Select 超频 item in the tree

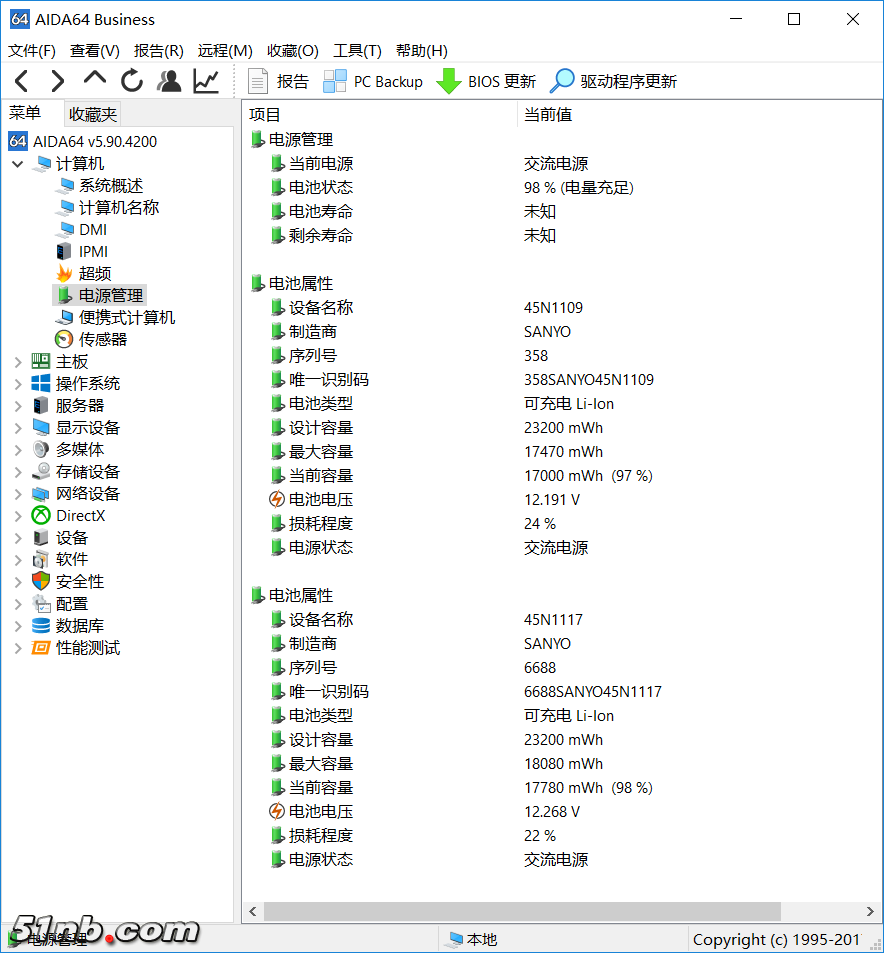pyautogui.click(x=94, y=273)
